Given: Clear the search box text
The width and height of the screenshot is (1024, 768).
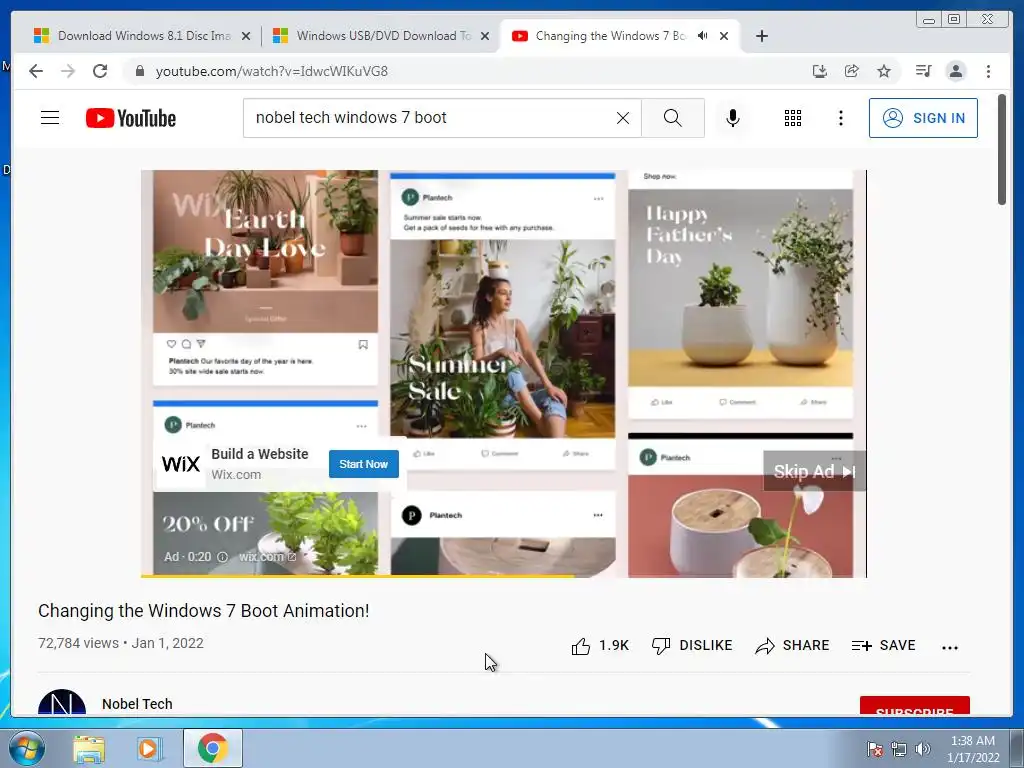Looking at the screenshot, I should (x=623, y=118).
